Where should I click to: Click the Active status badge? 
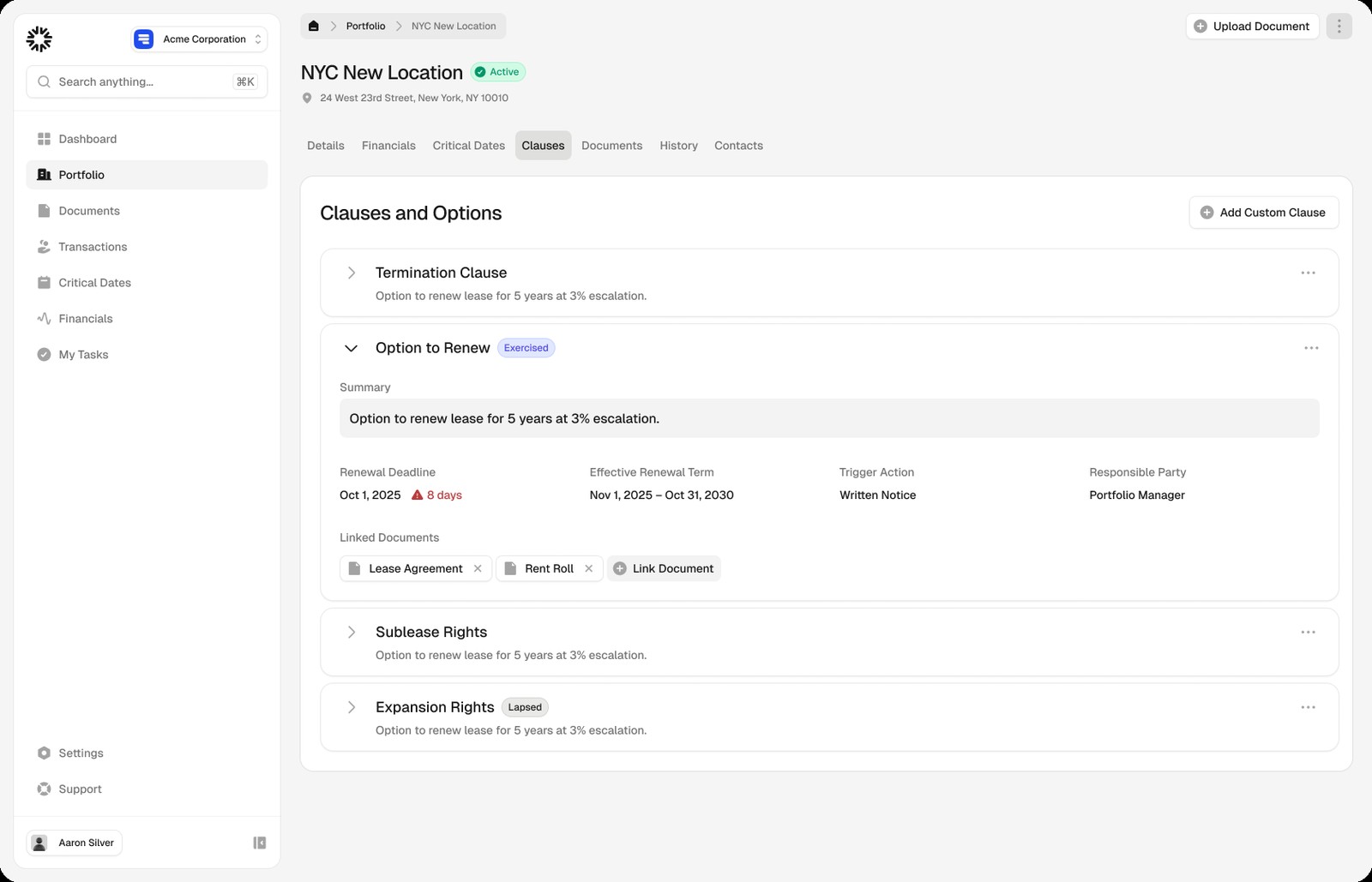click(x=498, y=72)
